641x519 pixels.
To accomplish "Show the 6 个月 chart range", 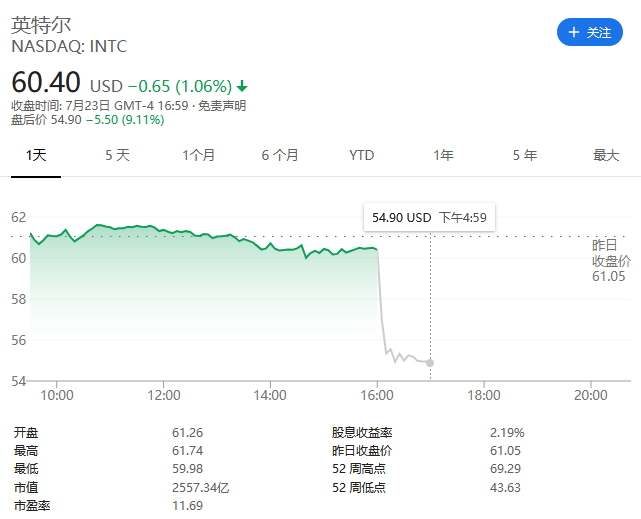I will point(280,155).
